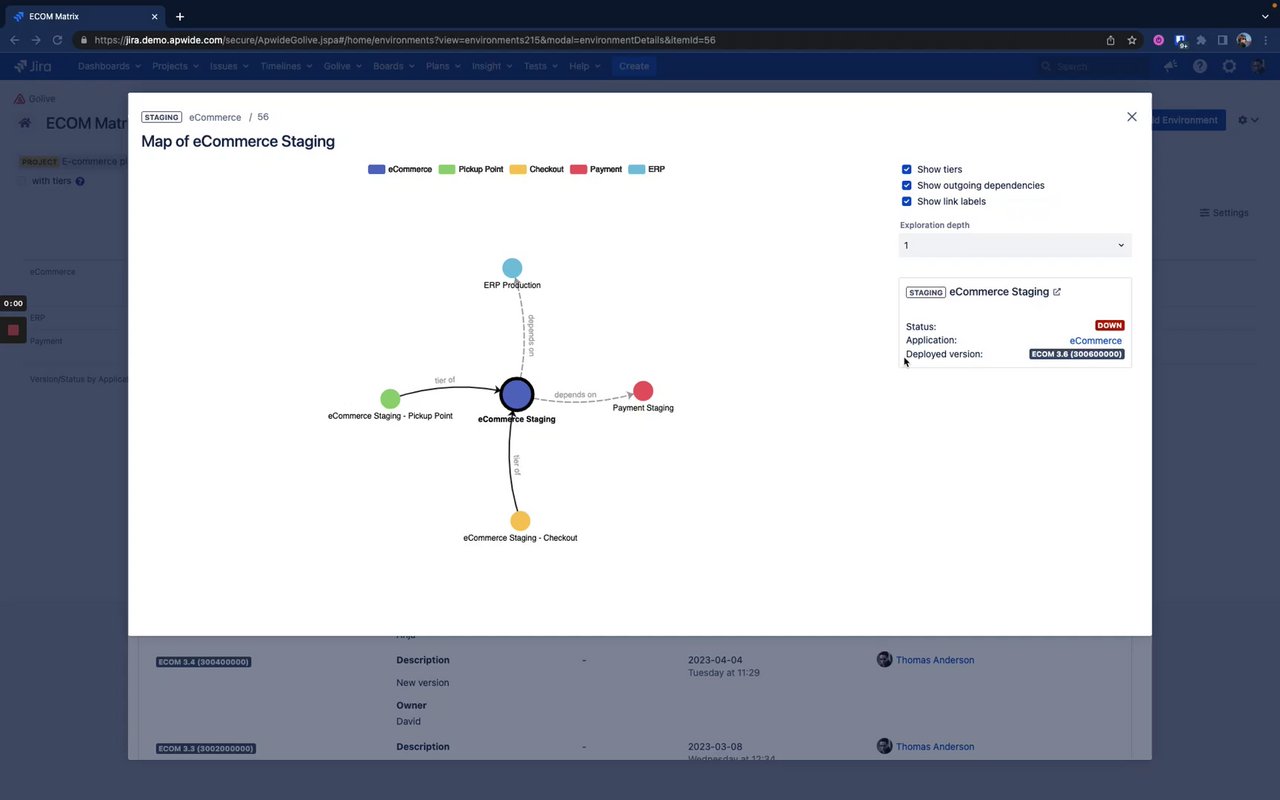Open Chrome tab search chevron
This screenshot has height=800, width=1280.
pos(1265,16)
